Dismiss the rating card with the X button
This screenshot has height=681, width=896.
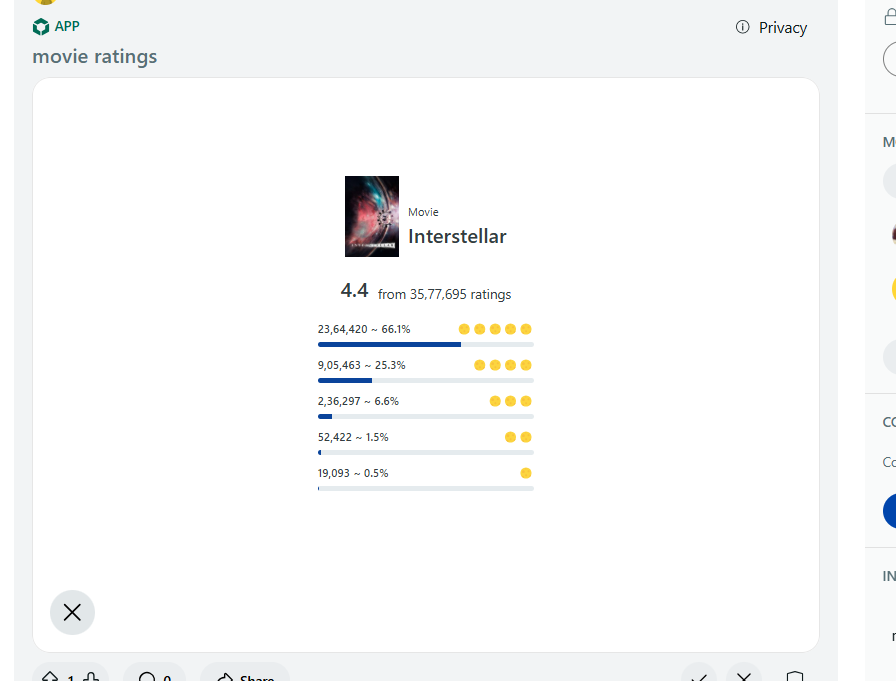pyautogui.click(x=72, y=612)
